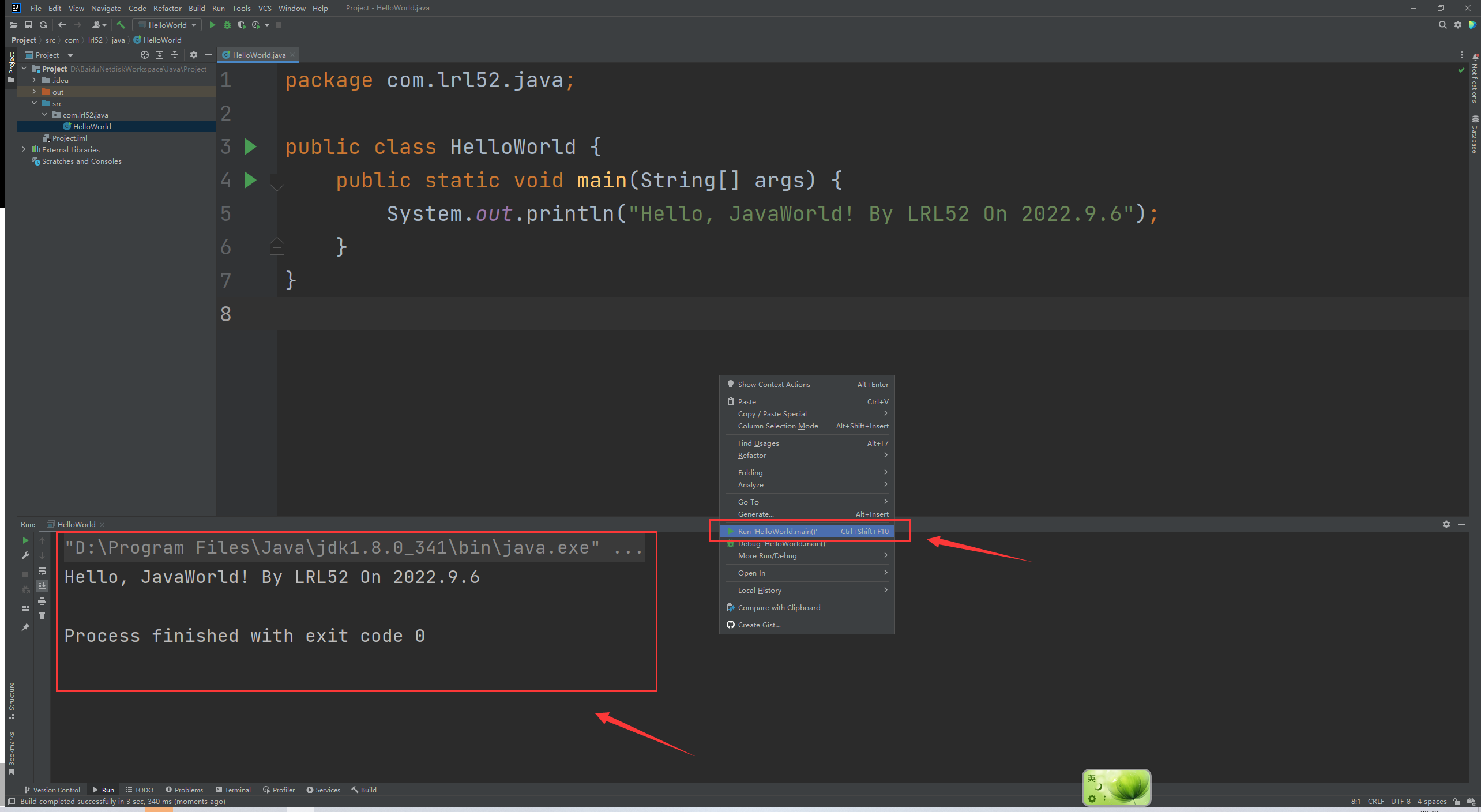
Task: Toggle Scroll to End in Run console
Action: point(42,586)
